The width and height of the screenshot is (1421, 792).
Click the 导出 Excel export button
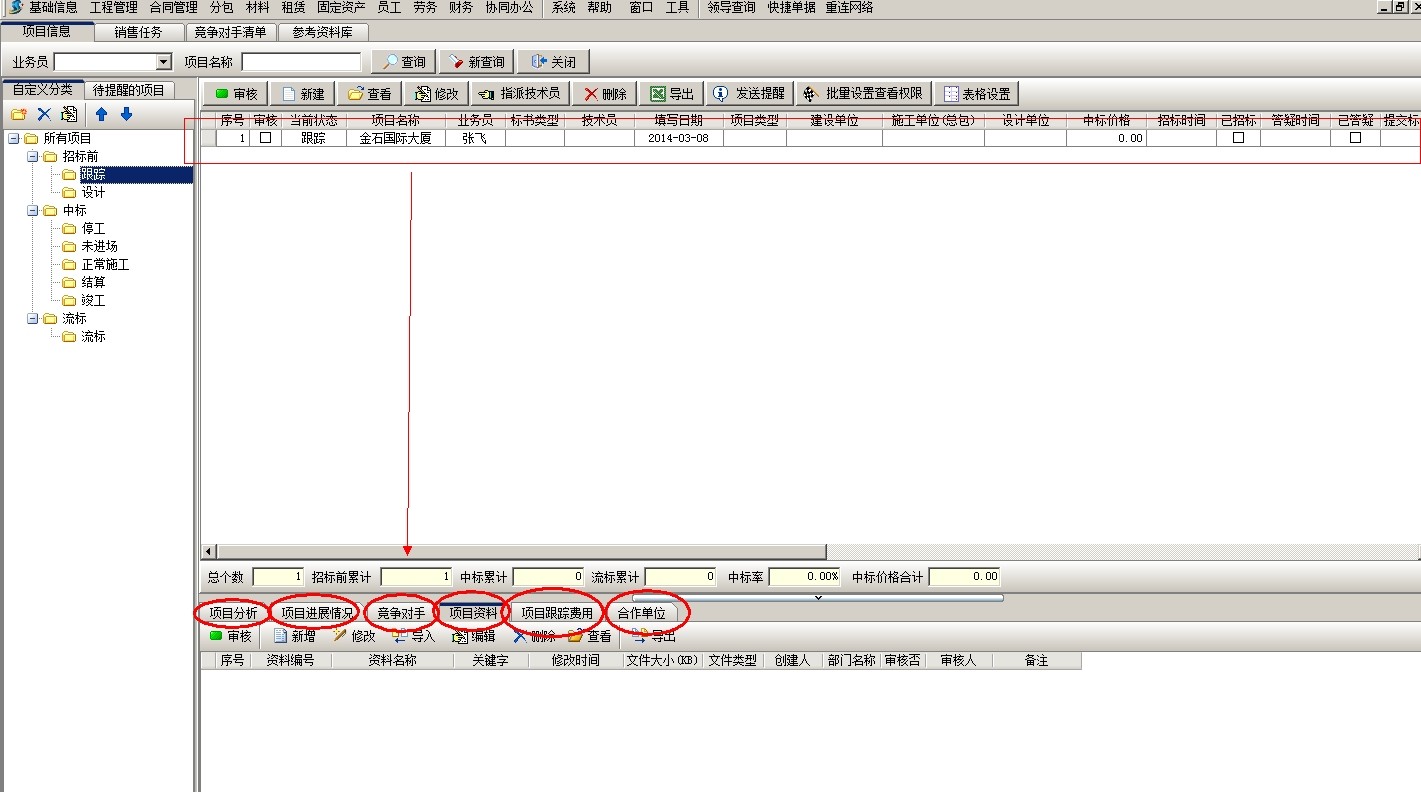(x=671, y=94)
